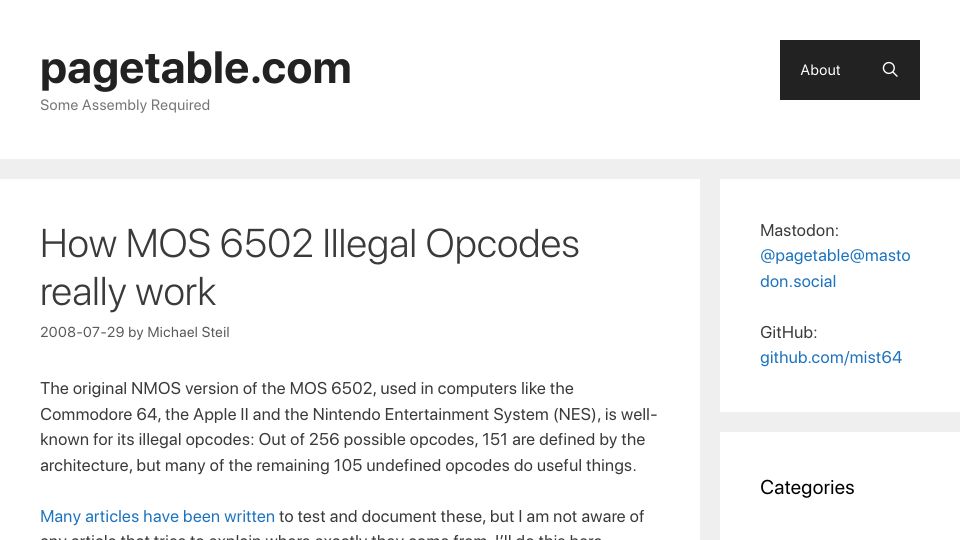Go to pagetable.com site title
960x540 pixels.
(196, 68)
